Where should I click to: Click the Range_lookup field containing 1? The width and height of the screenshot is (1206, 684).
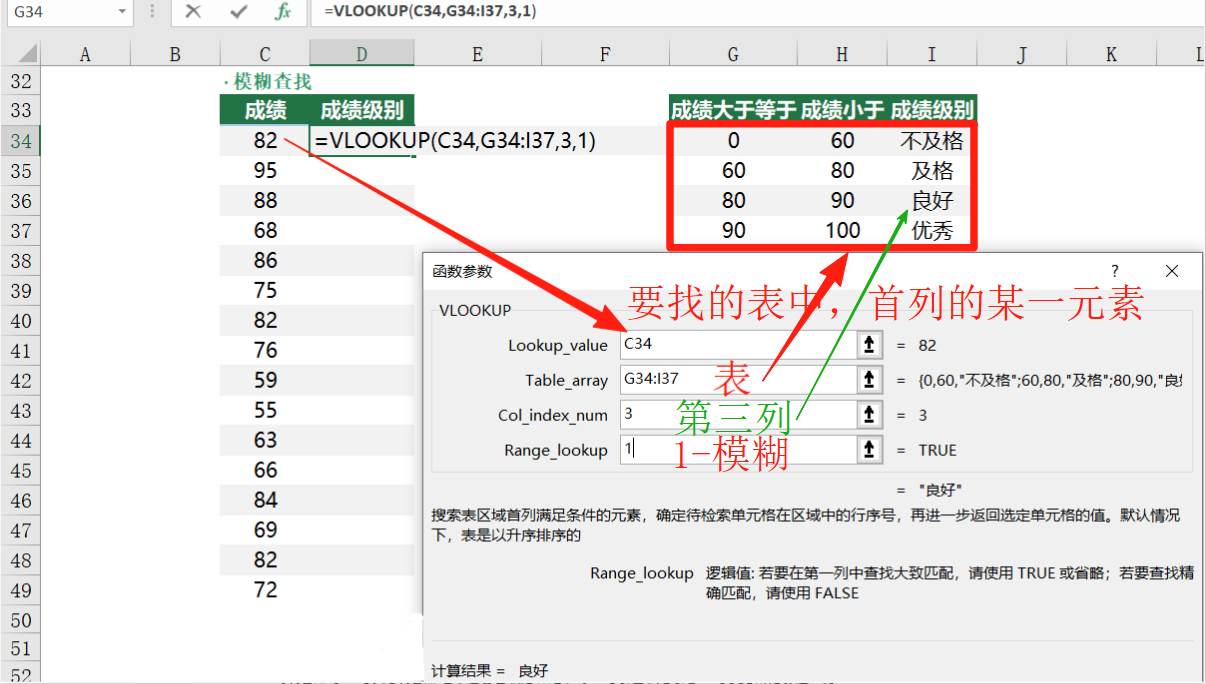click(x=738, y=450)
